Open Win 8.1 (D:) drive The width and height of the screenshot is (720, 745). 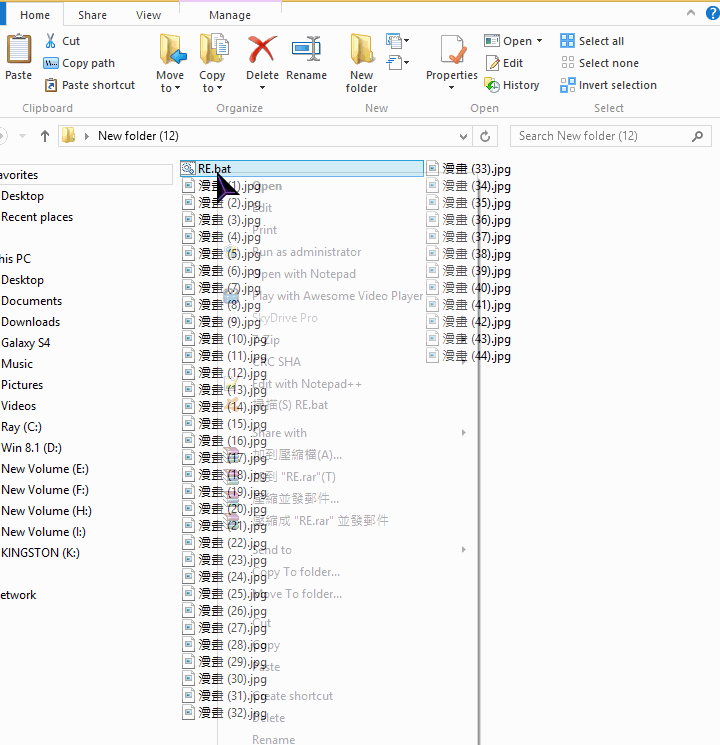pos(31,448)
